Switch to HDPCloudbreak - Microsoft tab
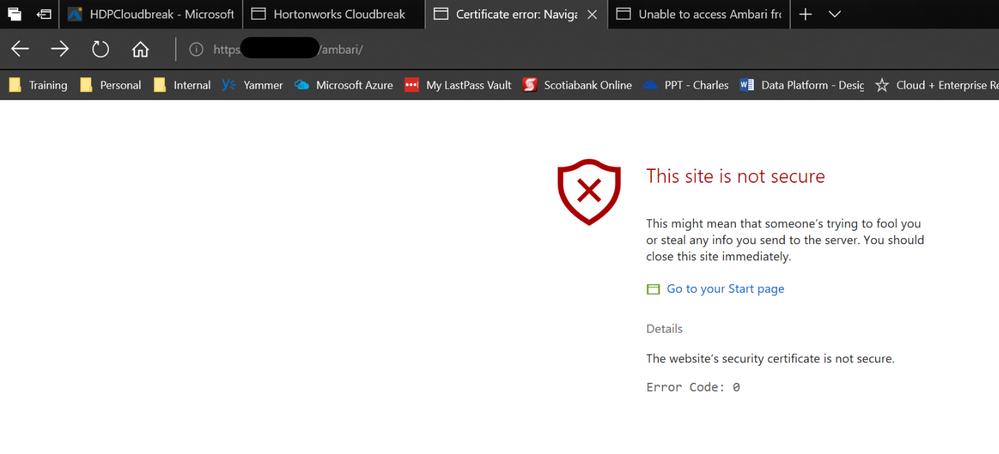 click(x=151, y=14)
